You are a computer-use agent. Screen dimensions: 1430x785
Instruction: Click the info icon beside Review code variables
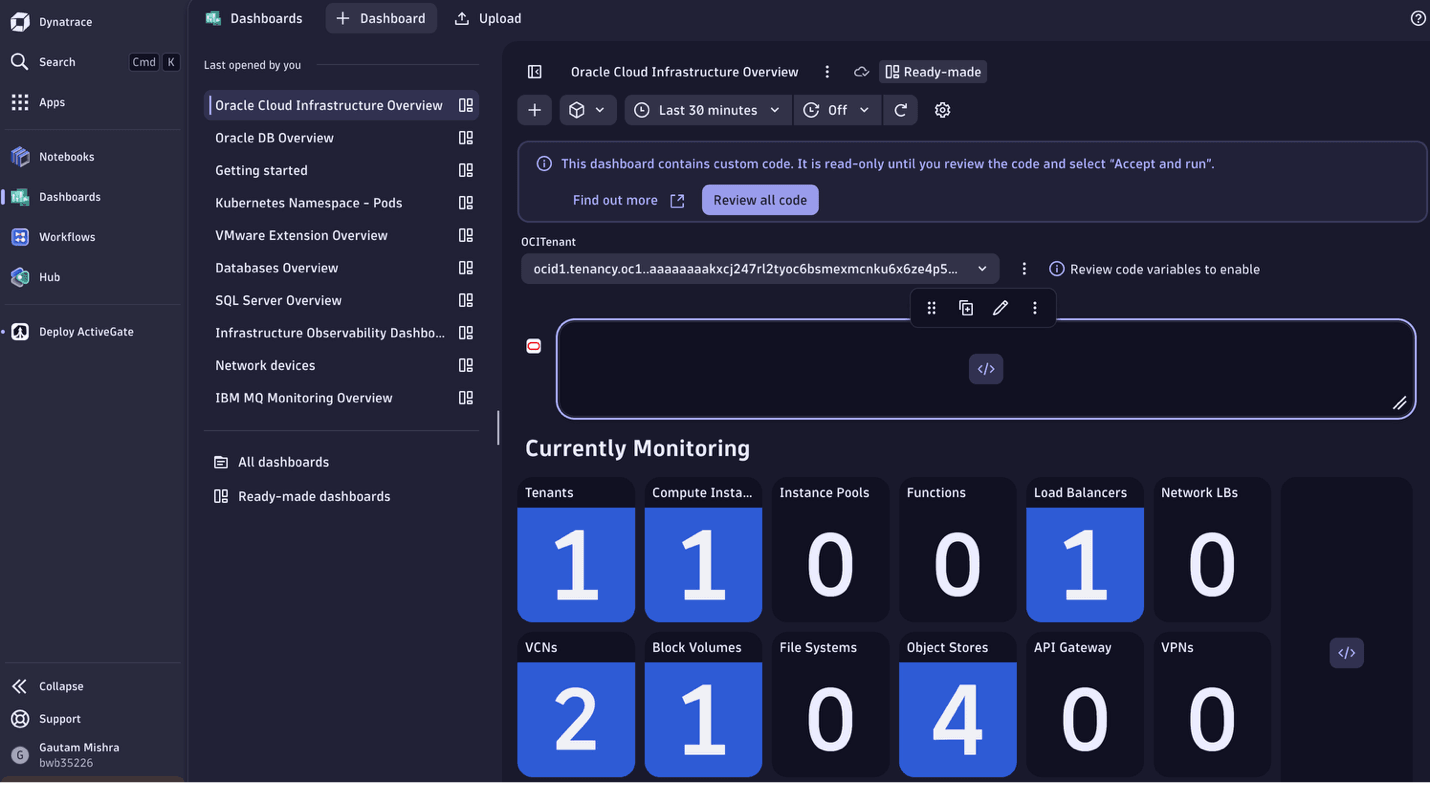tap(1056, 269)
